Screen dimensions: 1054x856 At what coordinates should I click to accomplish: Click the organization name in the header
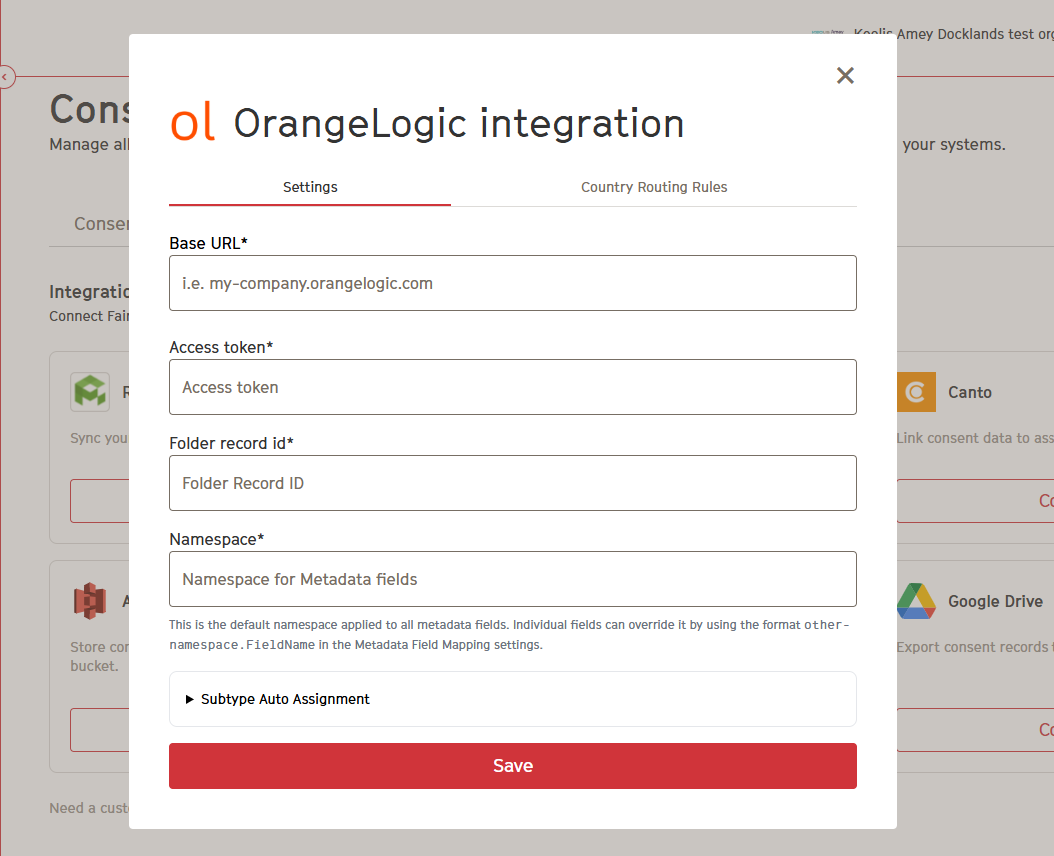953,34
